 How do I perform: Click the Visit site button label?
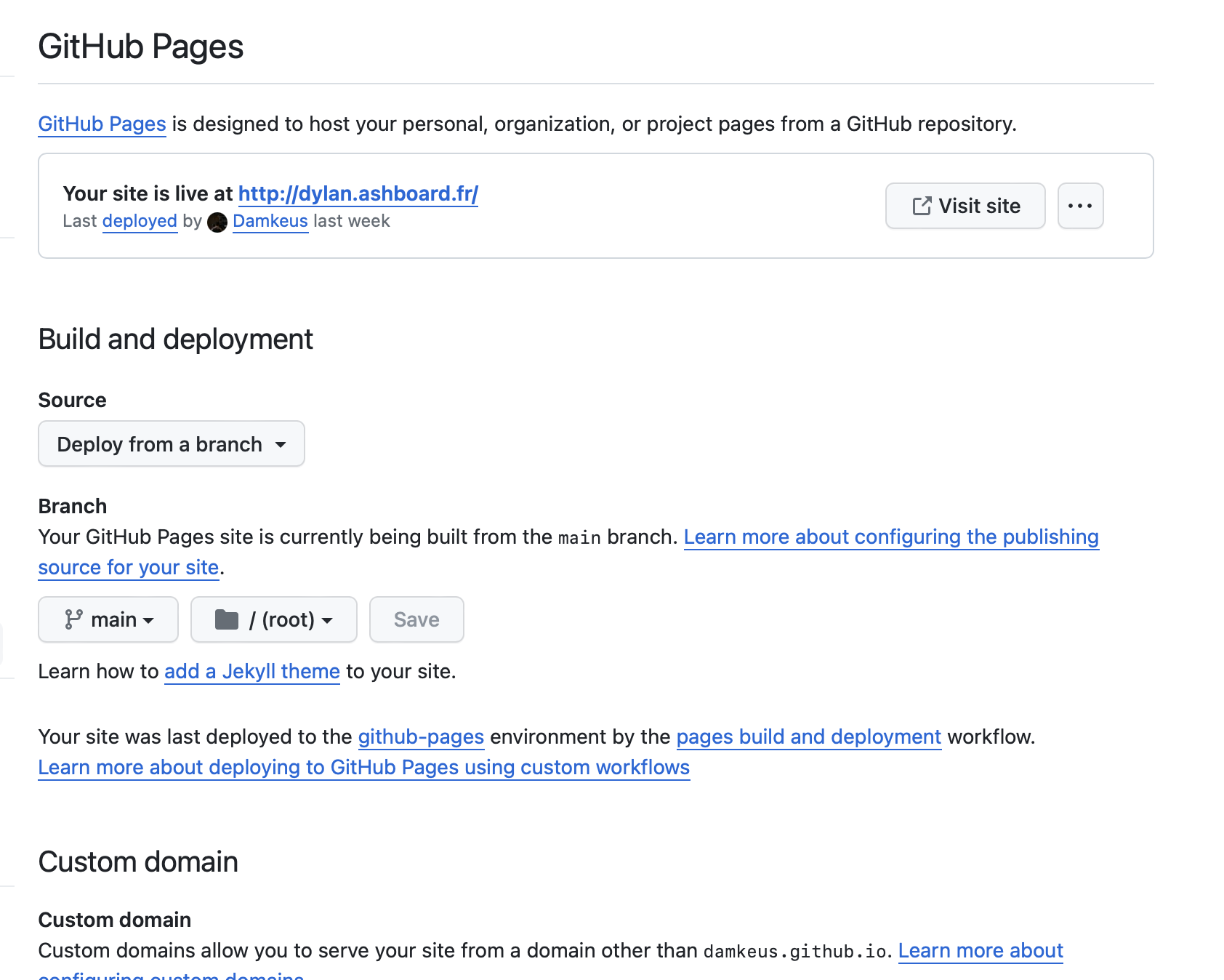(x=979, y=206)
